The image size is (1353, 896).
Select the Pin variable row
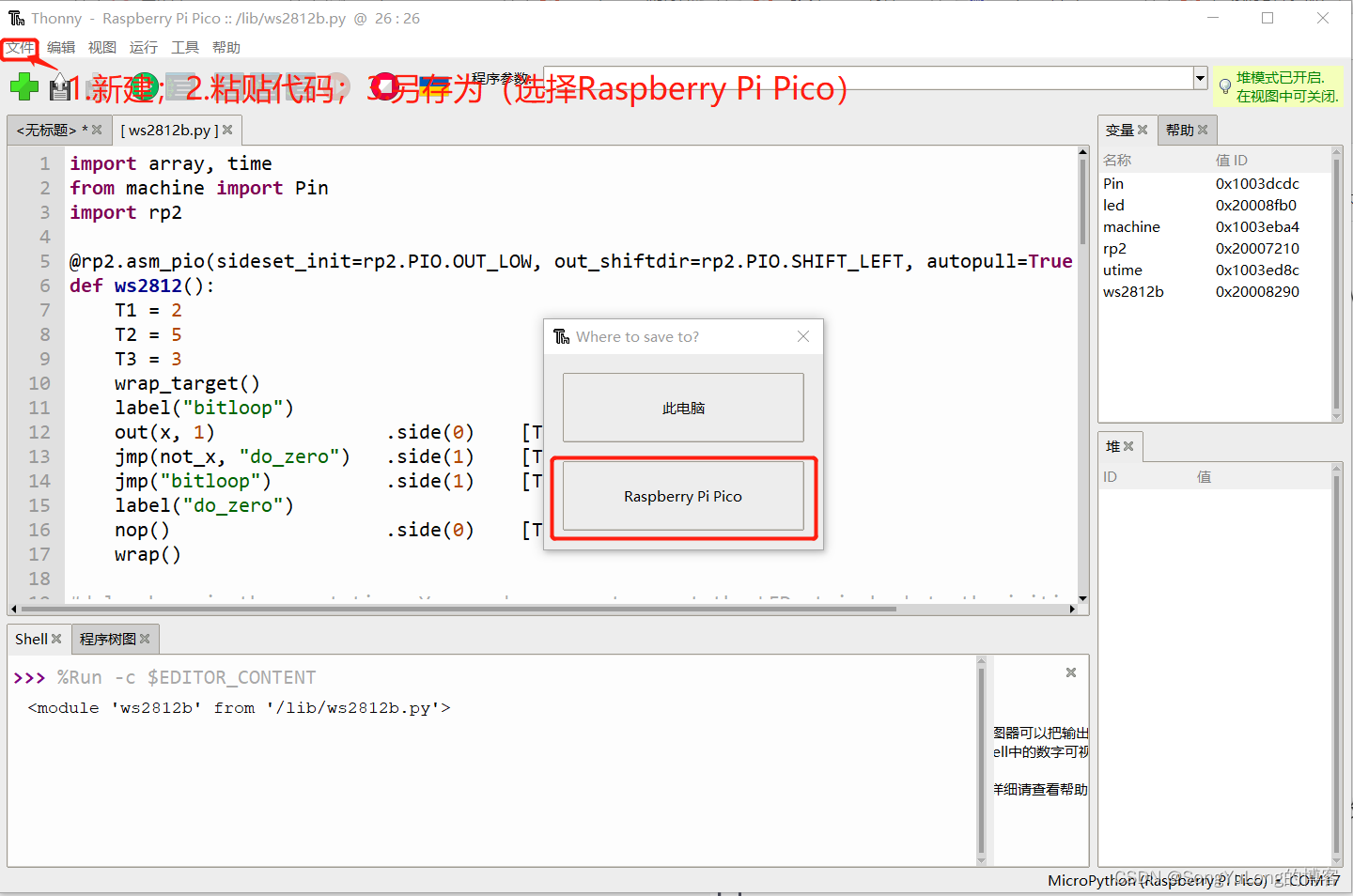1215,183
